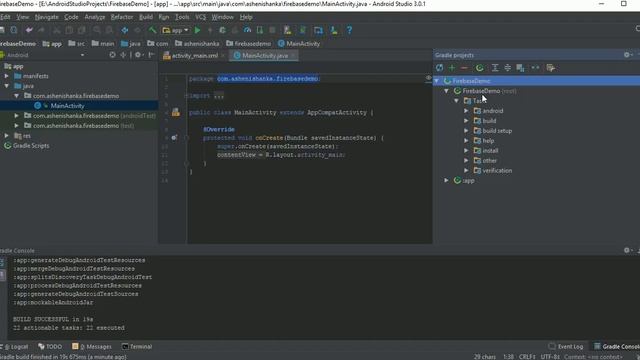Image resolution: width=640 pixels, height=360 pixels.
Task: Open the Terminal tool window
Action: [137, 347]
